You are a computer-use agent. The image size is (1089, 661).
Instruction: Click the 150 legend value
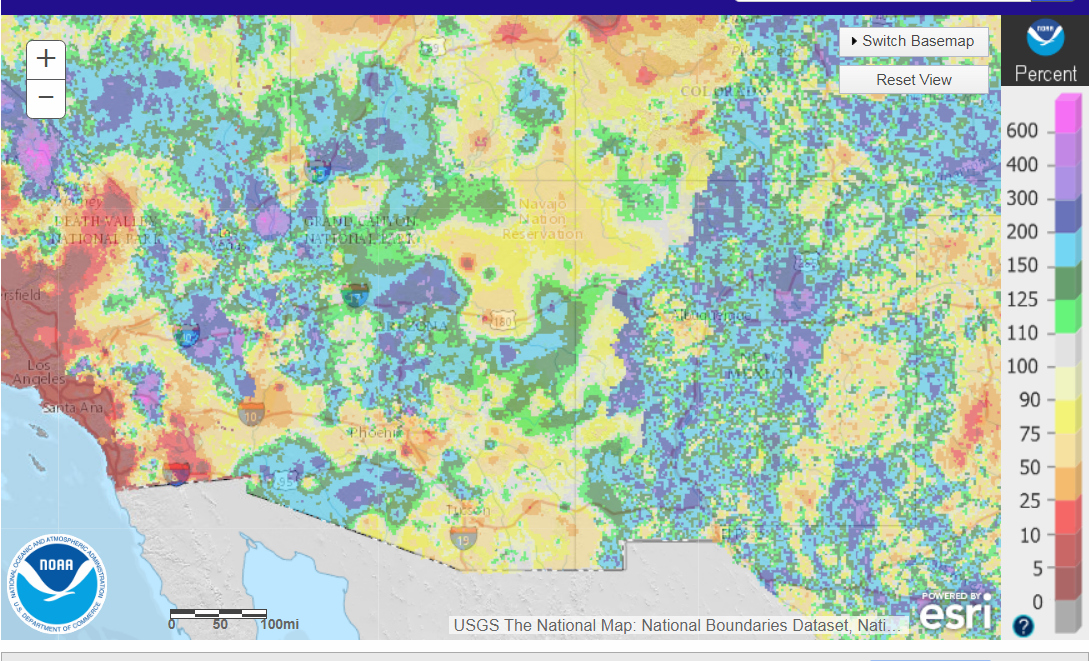[1022, 265]
